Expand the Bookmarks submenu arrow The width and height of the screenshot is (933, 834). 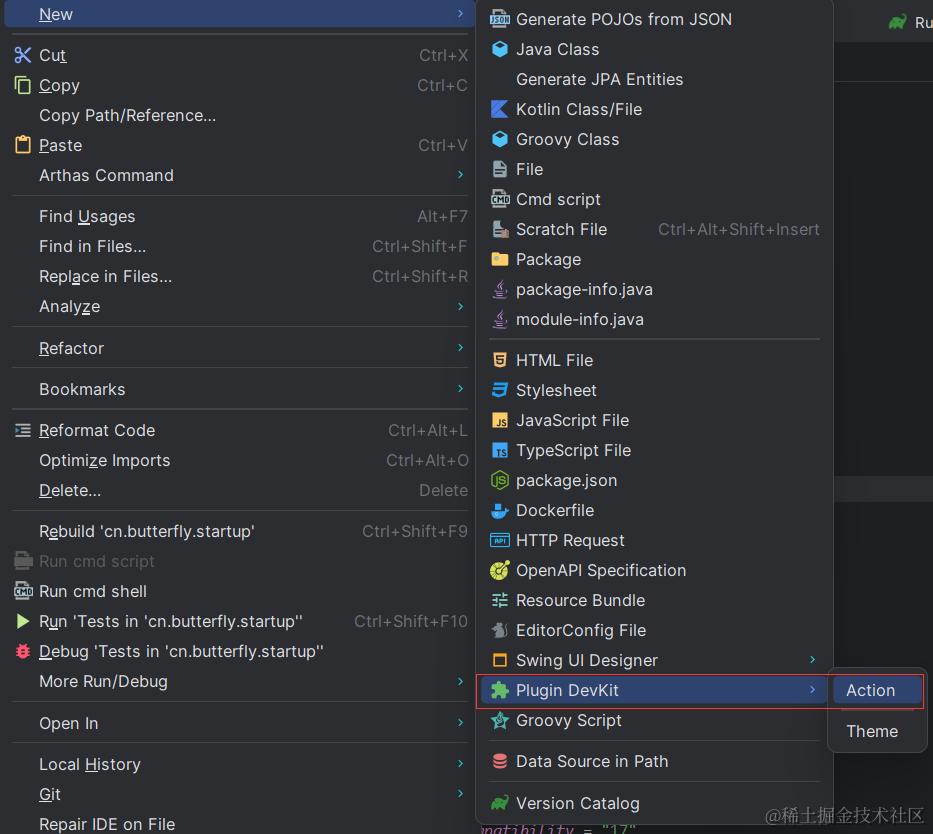[461, 388]
